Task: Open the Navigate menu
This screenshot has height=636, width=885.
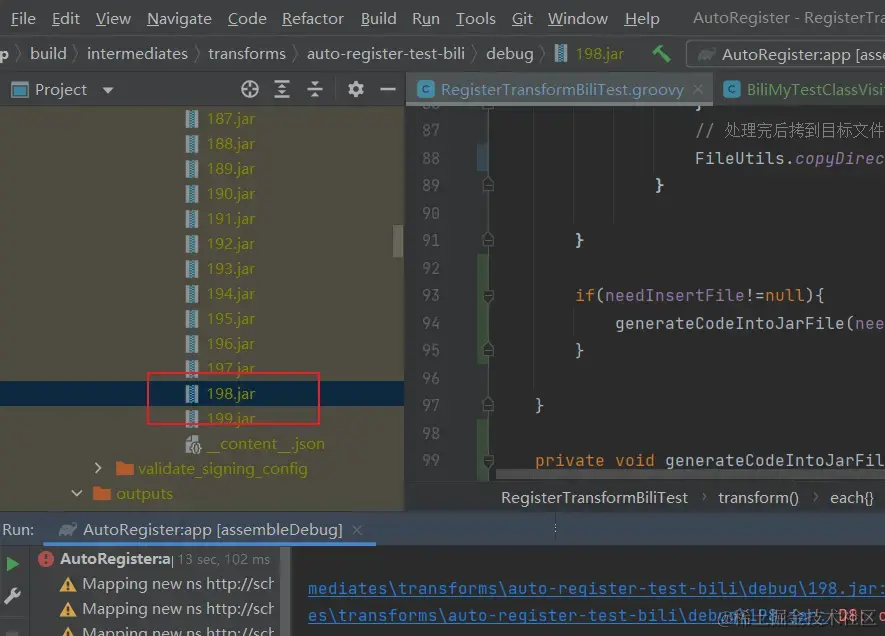Action: [179, 19]
